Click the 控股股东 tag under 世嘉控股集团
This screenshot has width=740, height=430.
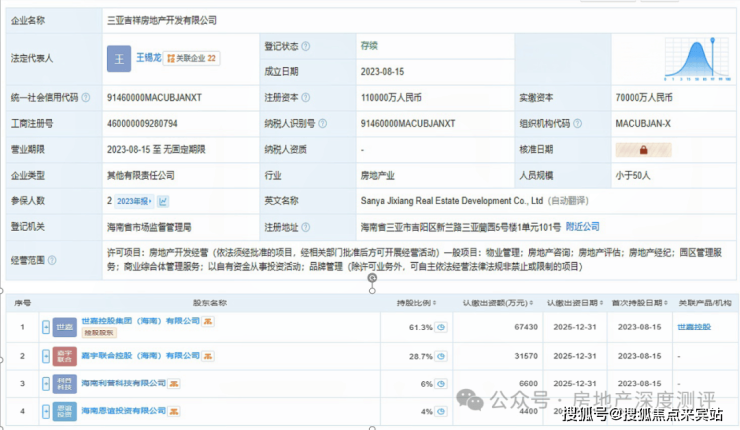(x=99, y=333)
